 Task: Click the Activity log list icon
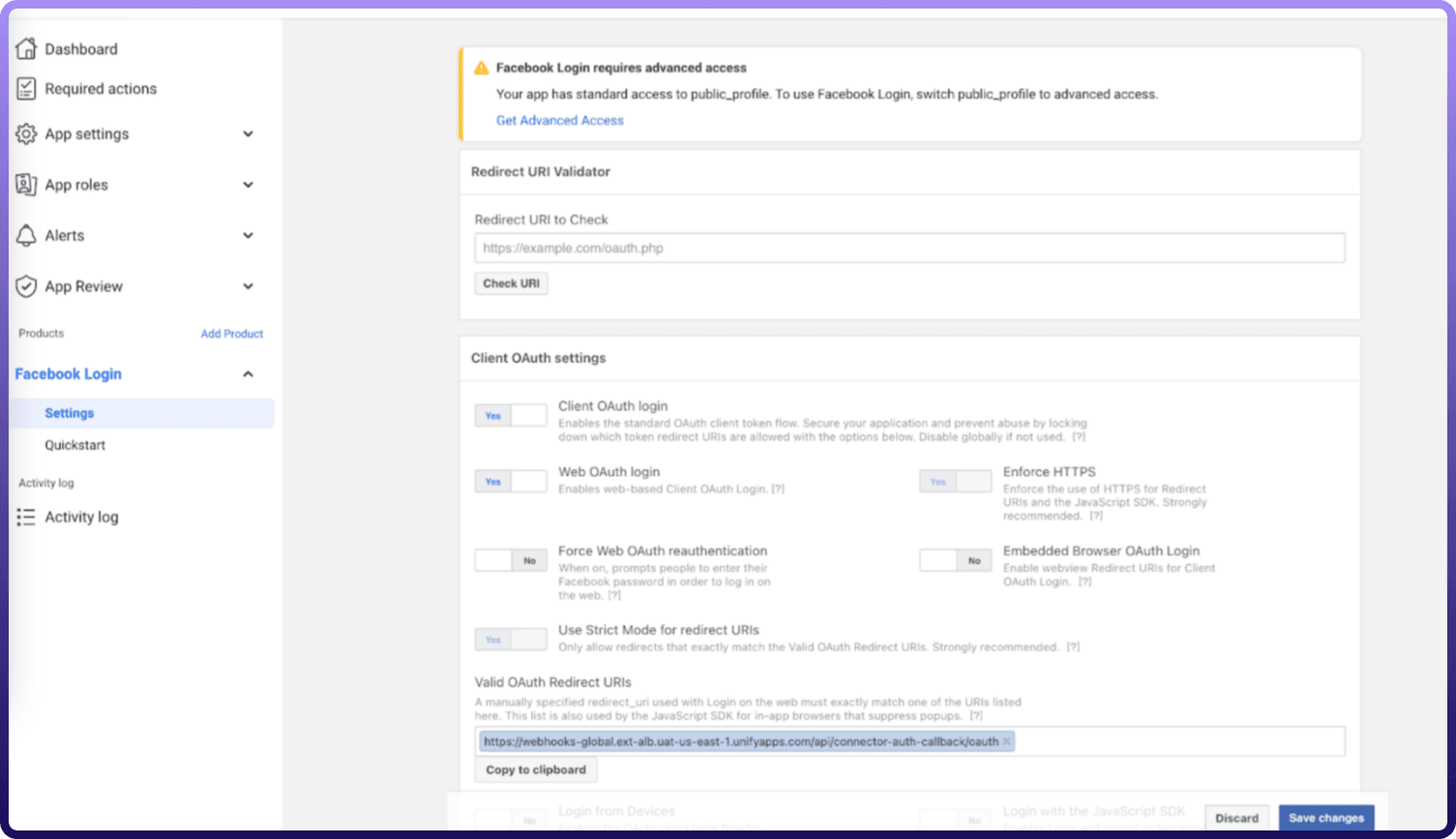(x=26, y=517)
